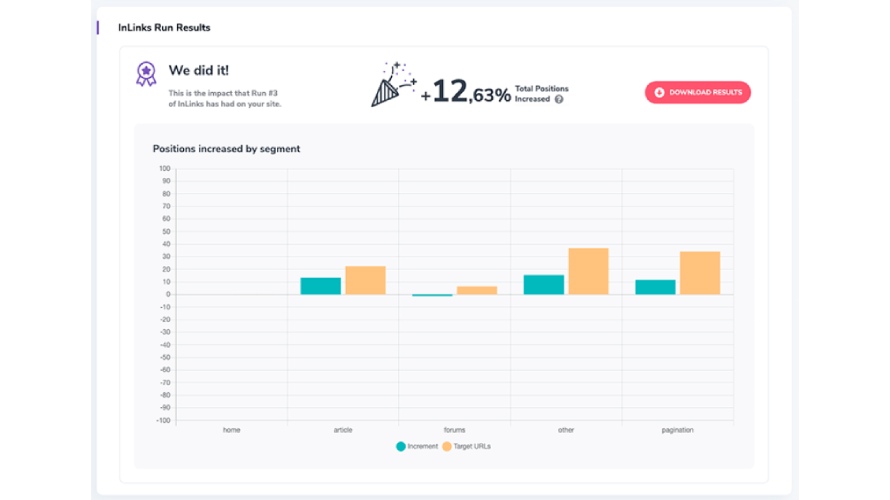Select the orange Target URLs bar for article
890x500 pixels.
coord(366,280)
